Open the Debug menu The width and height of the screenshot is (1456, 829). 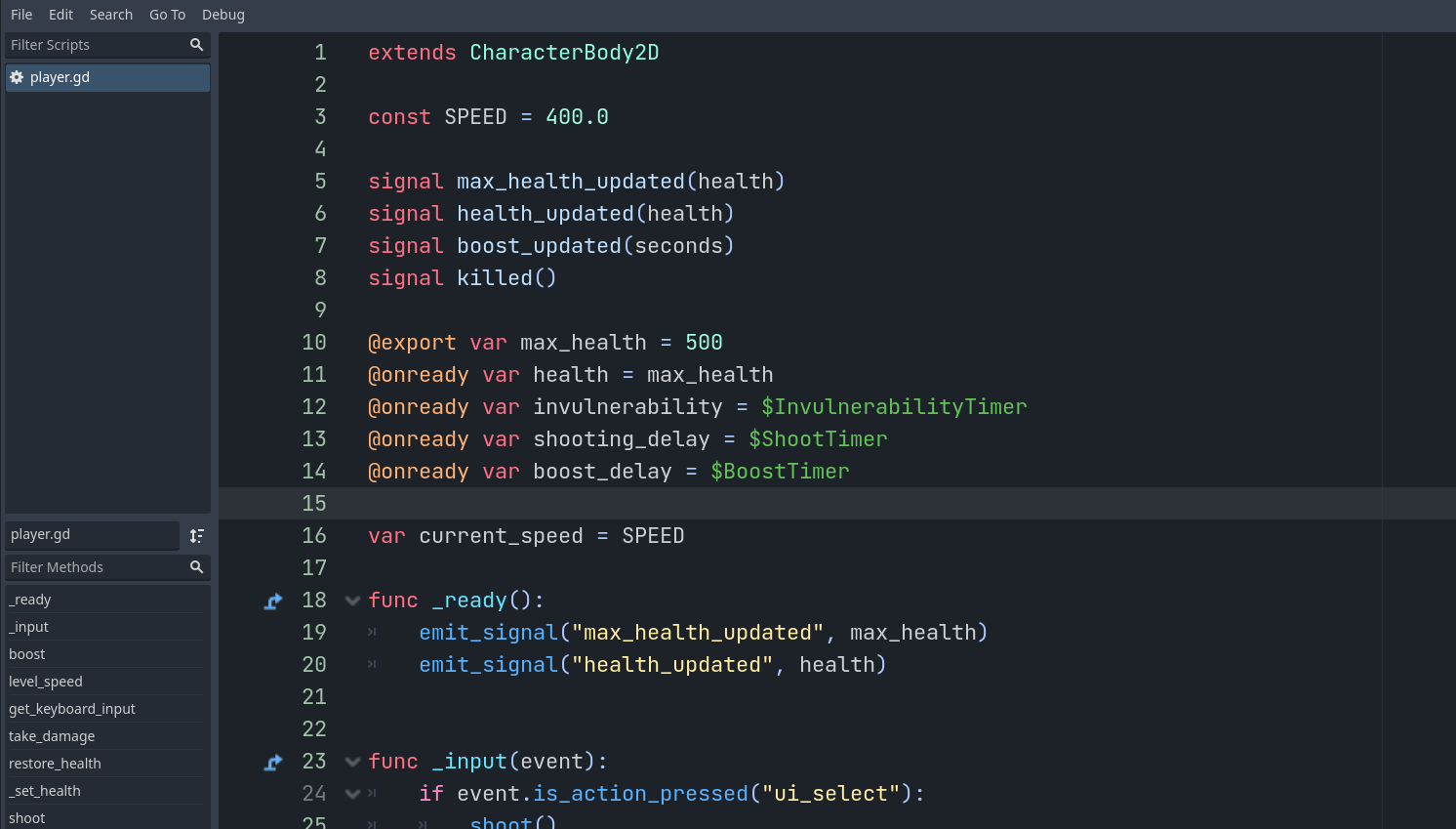[x=222, y=15]
